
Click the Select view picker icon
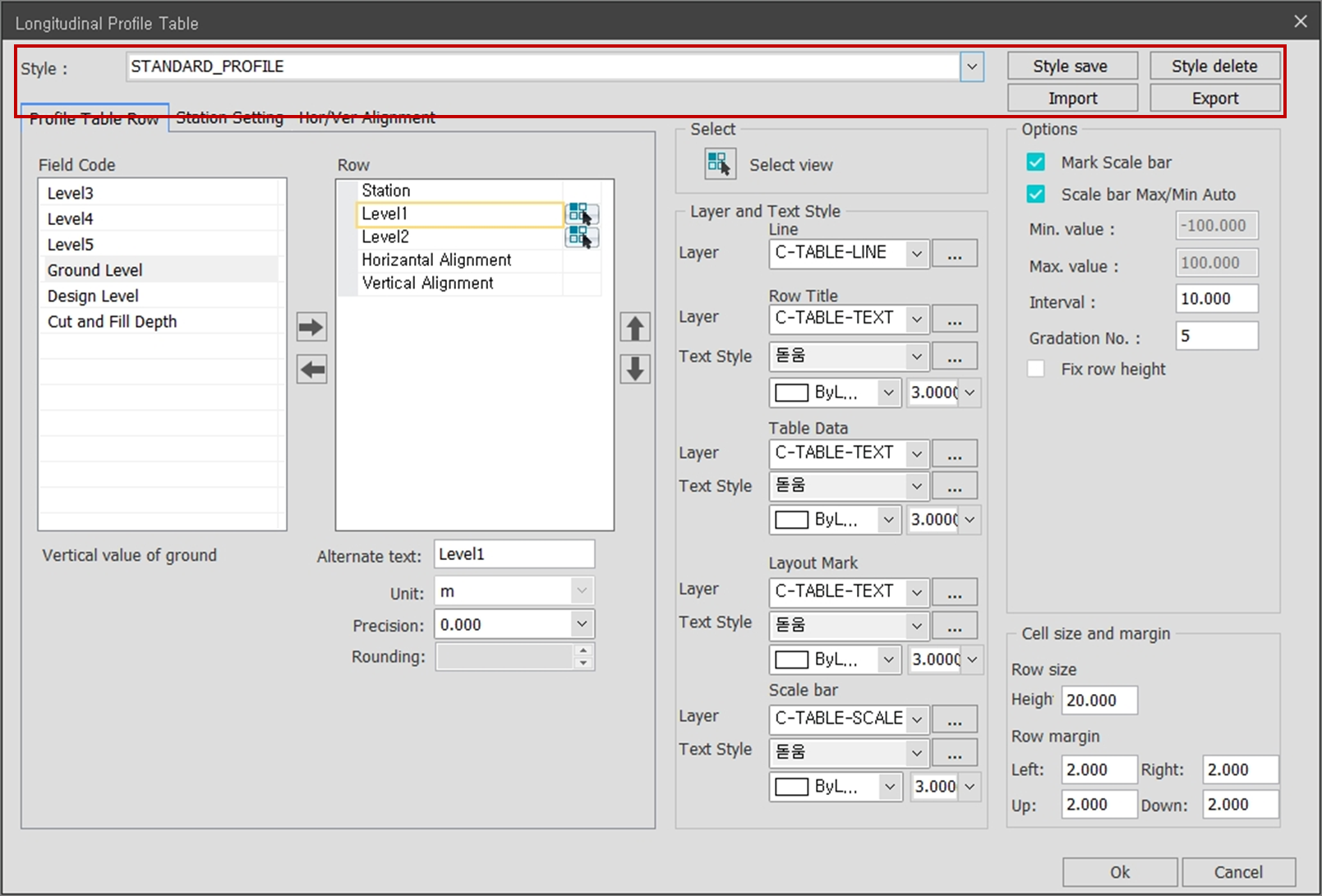coord(720,164)
